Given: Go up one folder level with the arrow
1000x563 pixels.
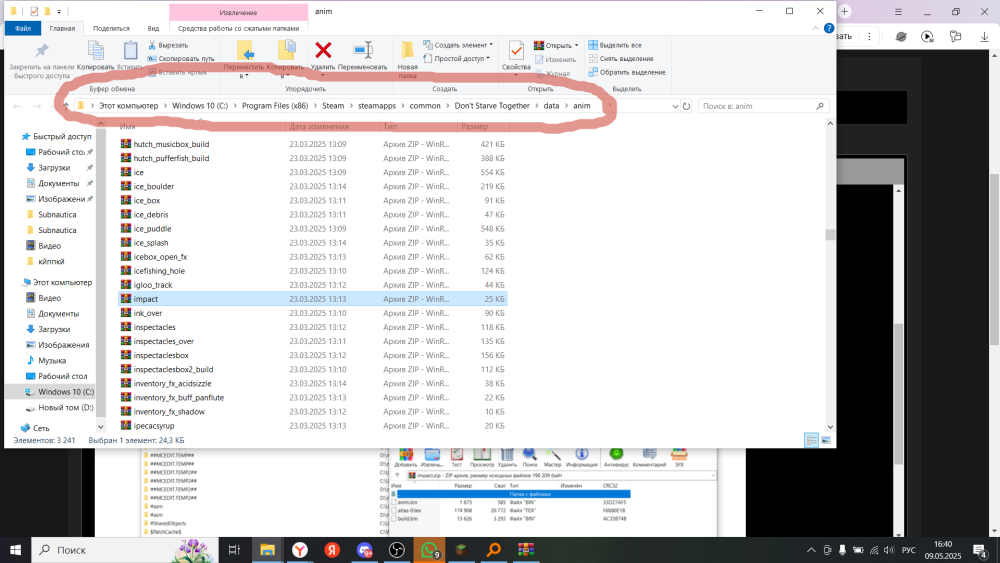Looking at the screenshot, I should pyautogui.click(x=66, y=106).
